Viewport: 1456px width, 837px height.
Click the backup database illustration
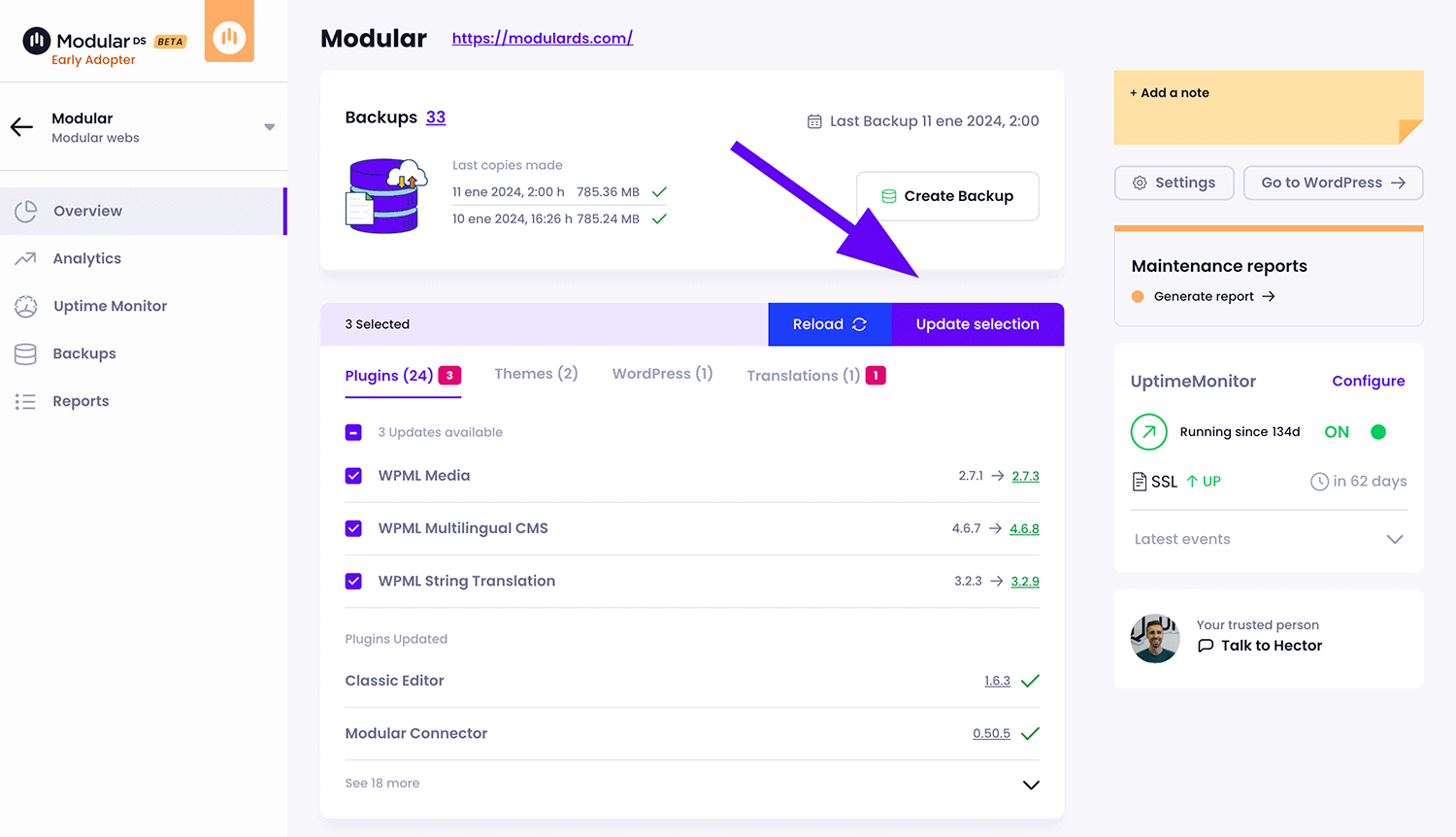point(387,195)
